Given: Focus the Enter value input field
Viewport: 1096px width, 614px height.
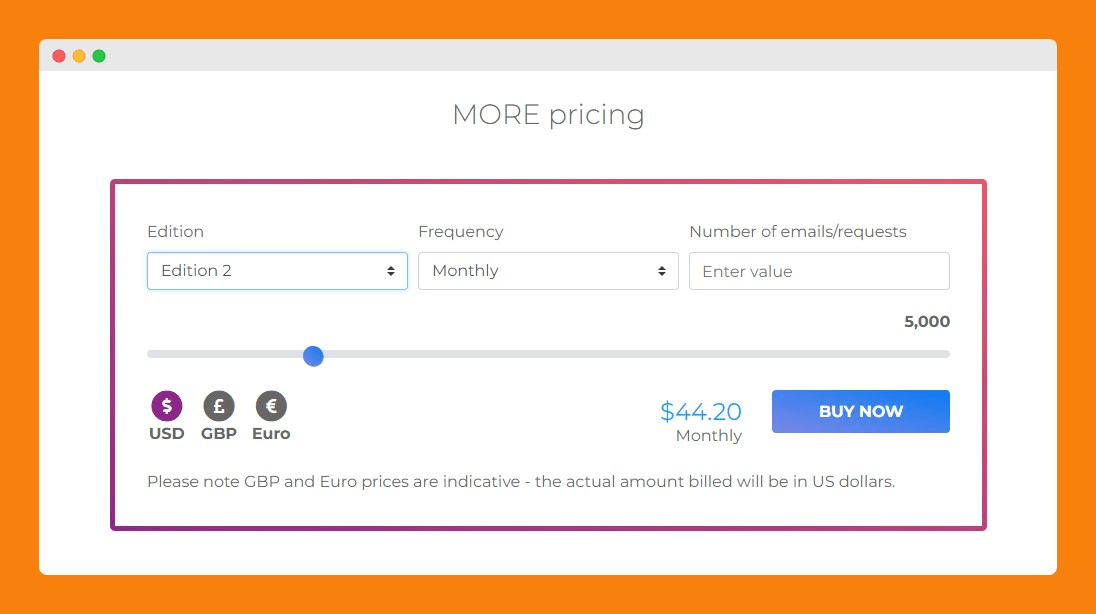Looking at the screenshot, I should 819,271.
